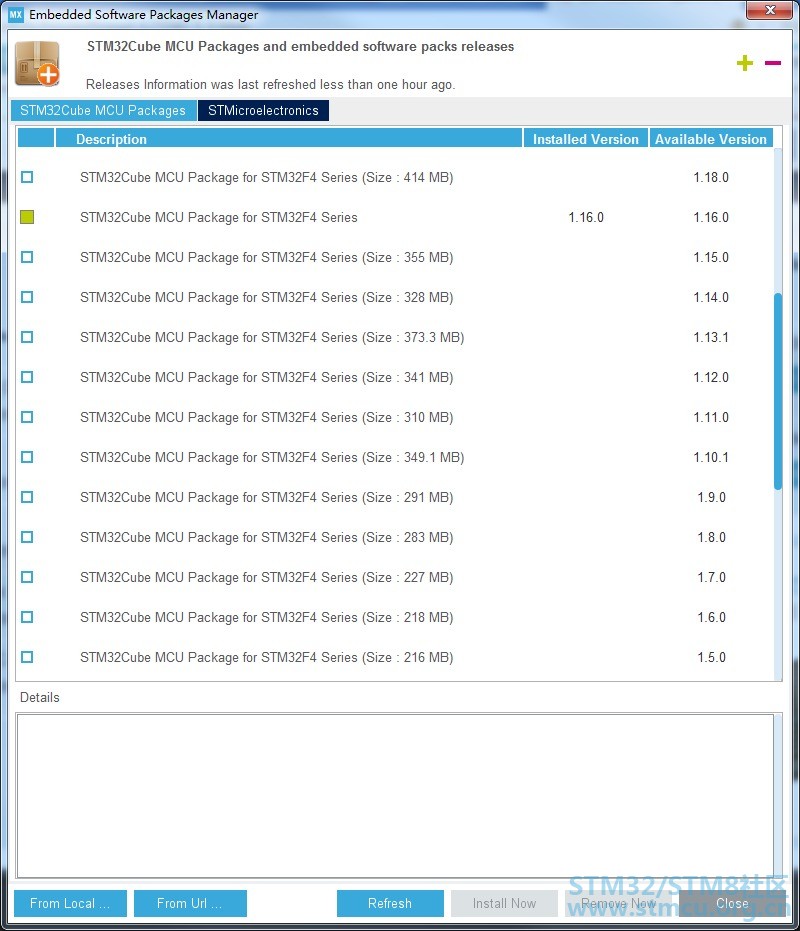Check the 216 MB package checkbox

click(27, 657)
